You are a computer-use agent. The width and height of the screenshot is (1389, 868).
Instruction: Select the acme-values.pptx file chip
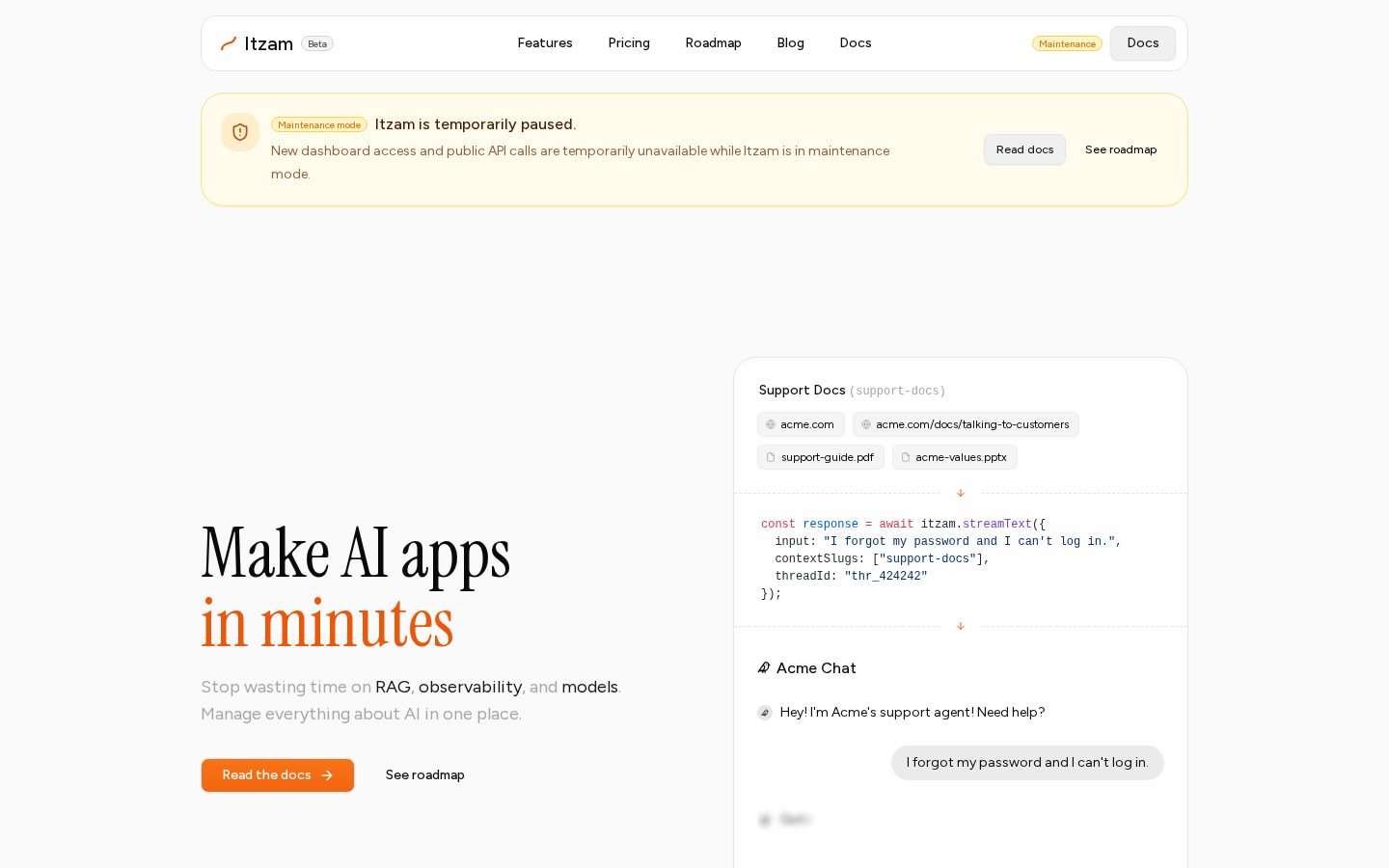coord(955,457)
